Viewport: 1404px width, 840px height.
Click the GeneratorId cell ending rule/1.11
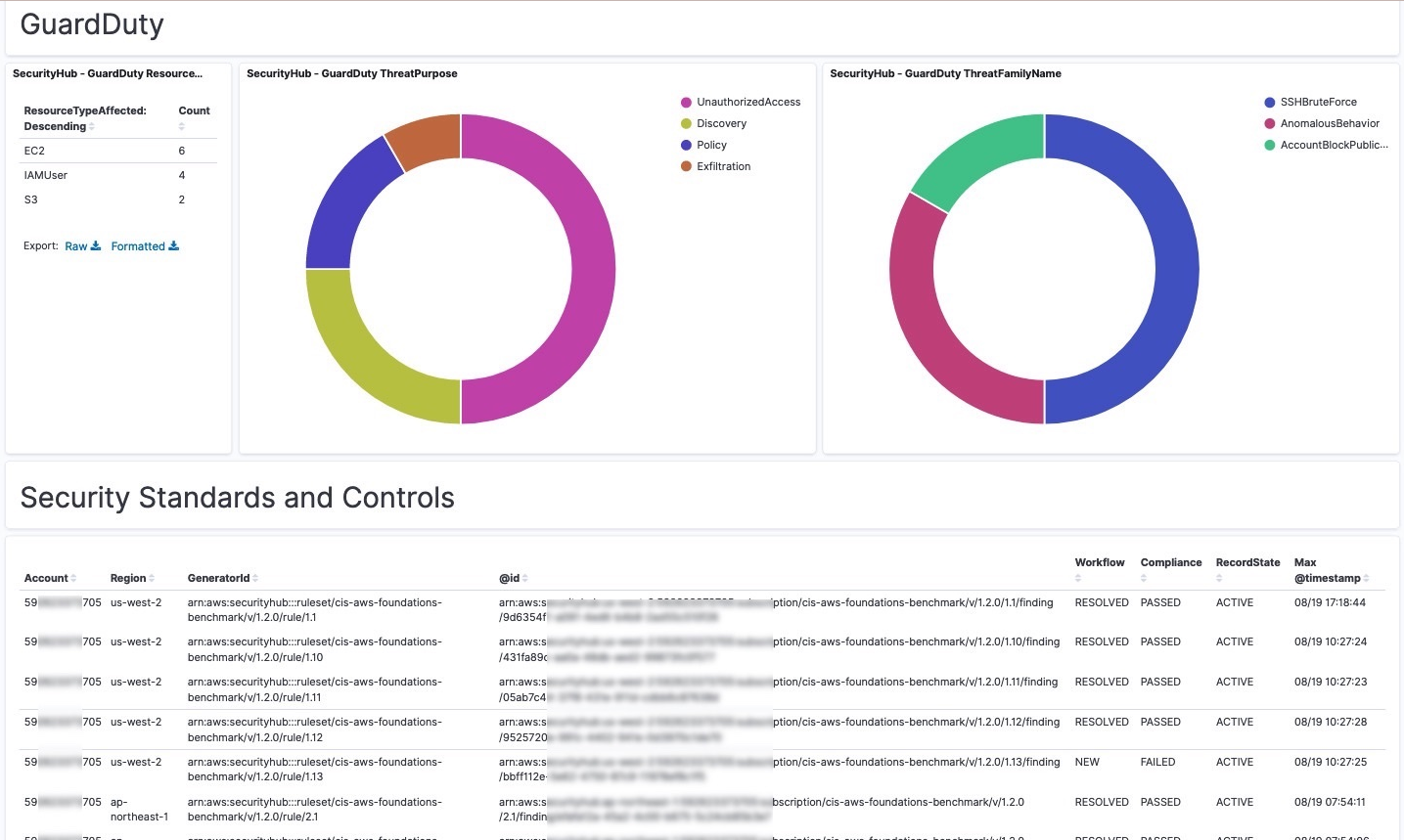pos(314,689)
